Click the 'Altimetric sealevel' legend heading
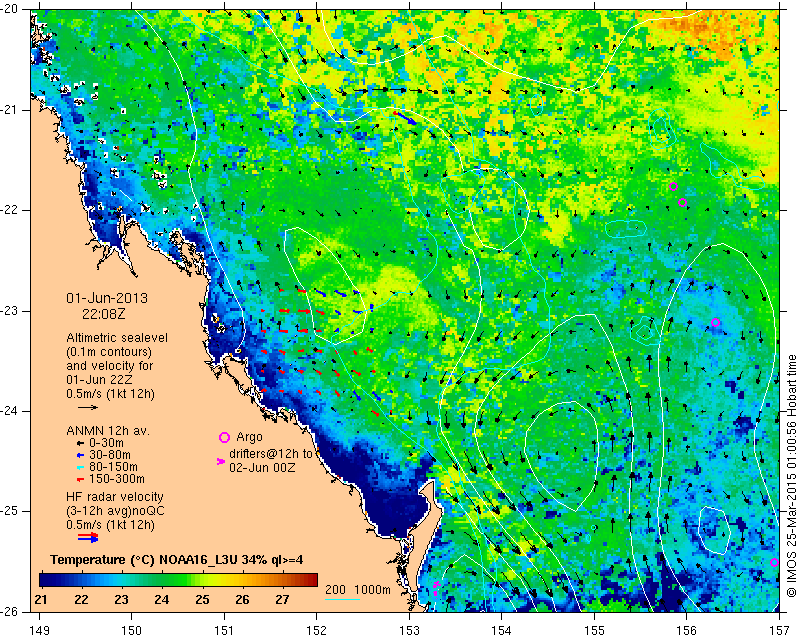The width and height of the screenshot is (800, 640). coord(117,338)
